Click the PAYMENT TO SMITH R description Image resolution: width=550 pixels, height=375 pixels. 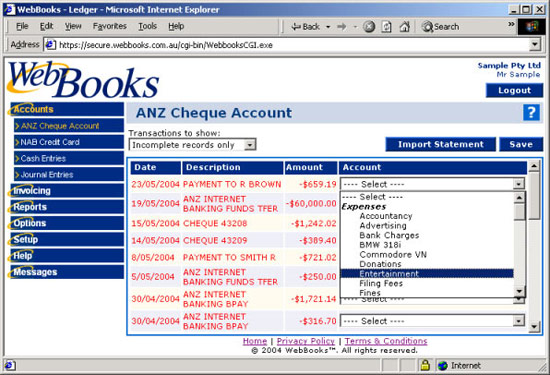(x=229, y=257)
